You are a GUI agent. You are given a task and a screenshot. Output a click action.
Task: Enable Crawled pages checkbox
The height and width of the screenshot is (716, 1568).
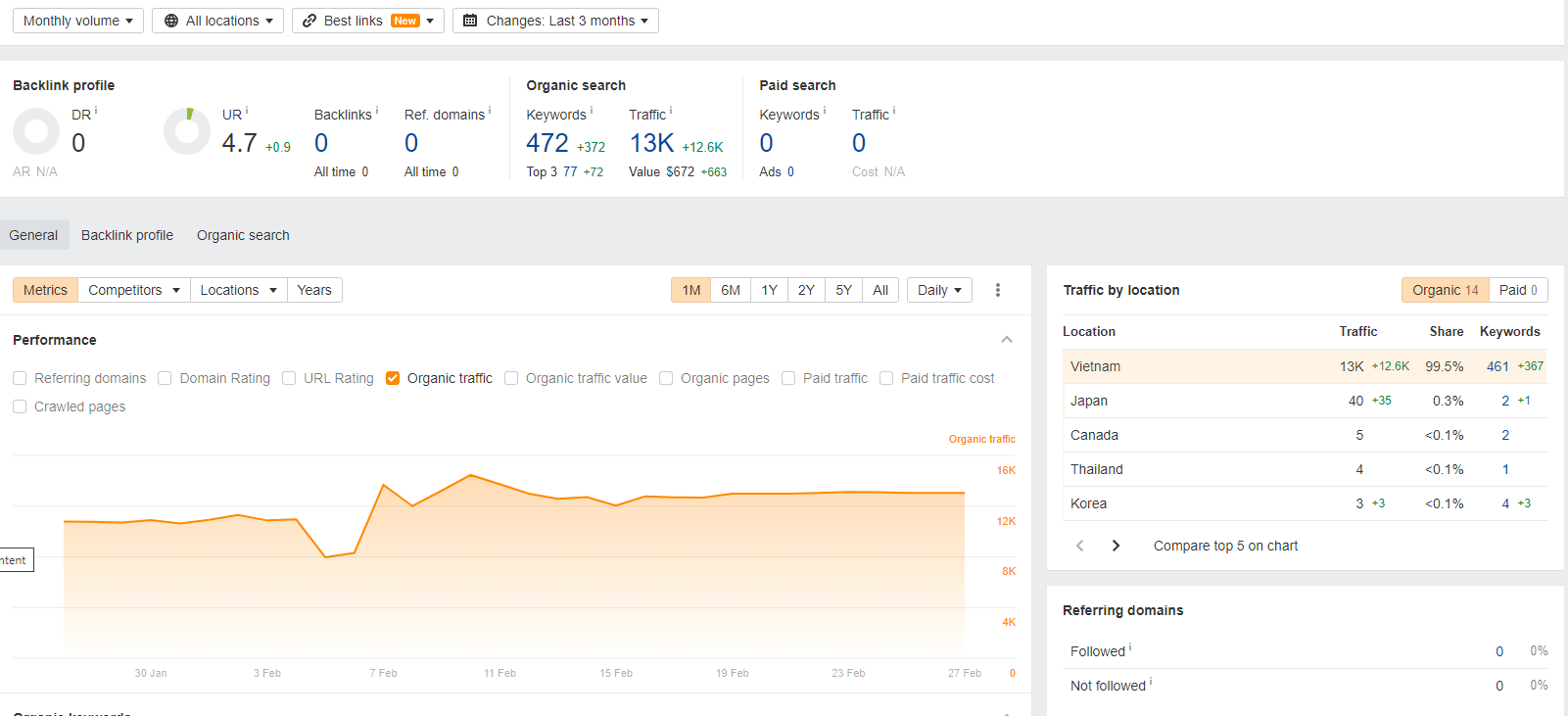coord(20,406)
